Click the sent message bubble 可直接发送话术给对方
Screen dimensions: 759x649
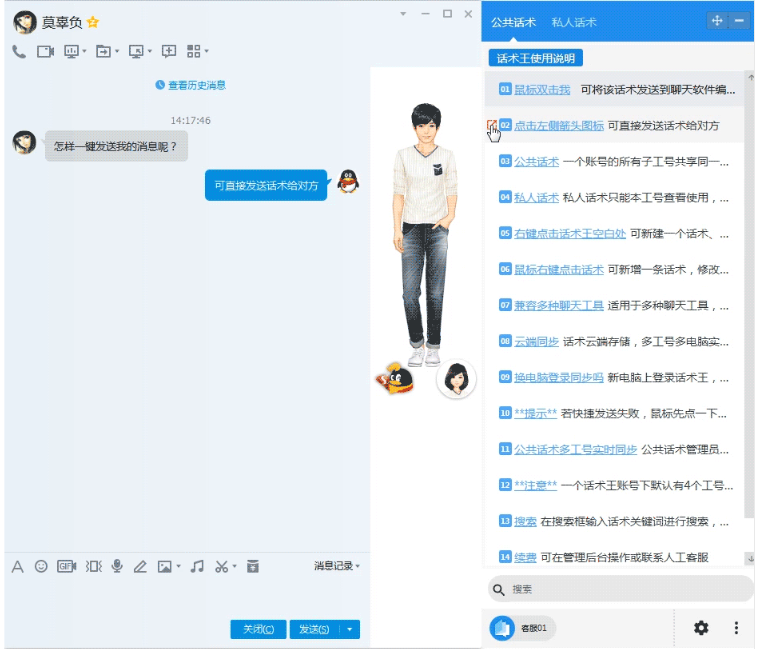coord(266,185)
